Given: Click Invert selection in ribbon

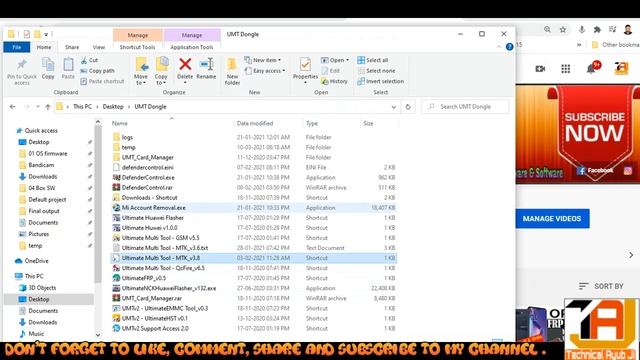Looking at the screenshot, I should [x=380, y=81].
